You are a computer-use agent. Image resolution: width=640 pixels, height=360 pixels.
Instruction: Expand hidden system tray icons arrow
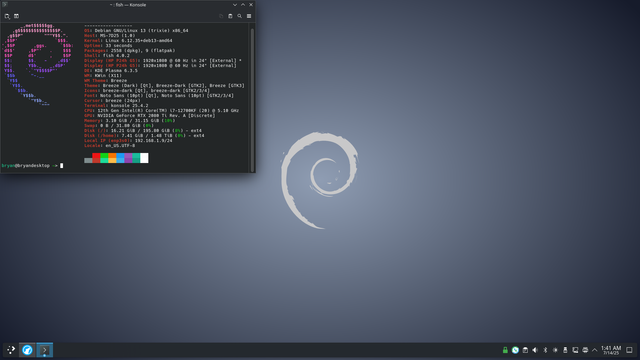click(595, 350)
